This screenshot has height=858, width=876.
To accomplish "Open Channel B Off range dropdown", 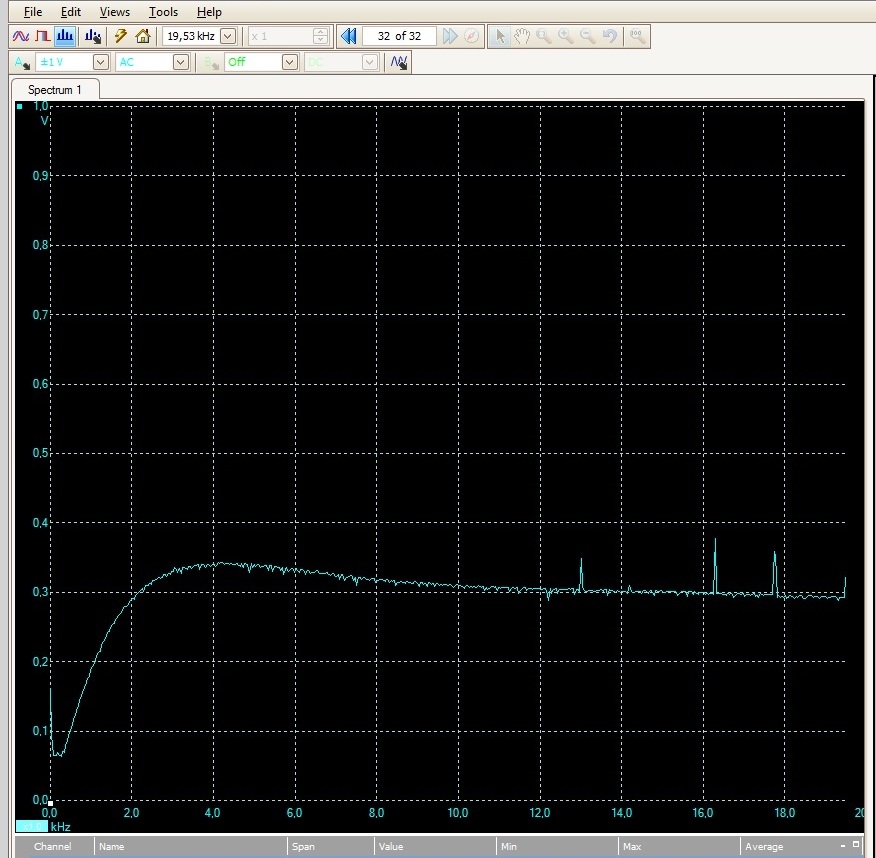I will tap(289, 62).
